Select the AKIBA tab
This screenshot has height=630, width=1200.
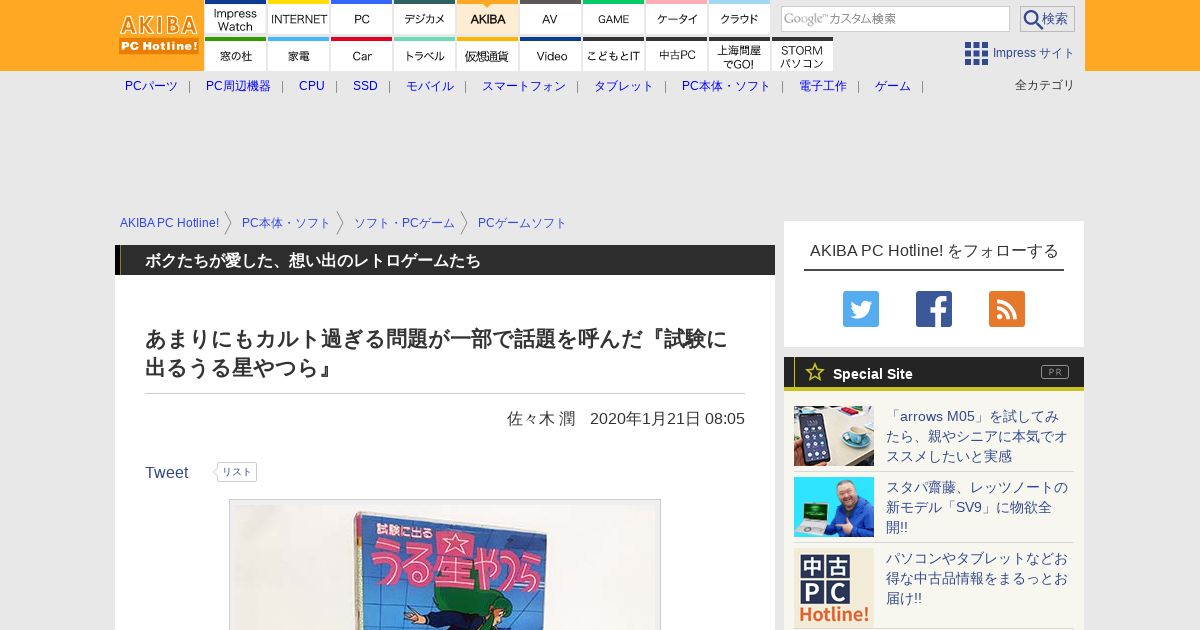(488, 18)
